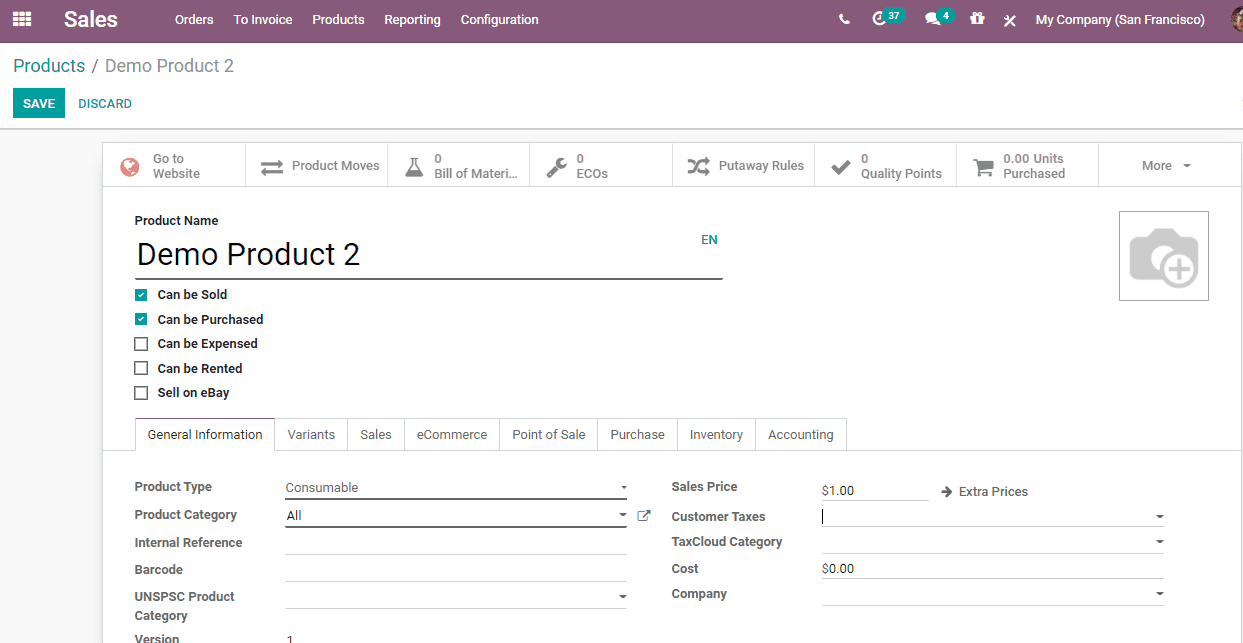Click the Cost input field
The width and height of the screenshot is (1243, 643).
pyautogui.click(x=993, y=569)
